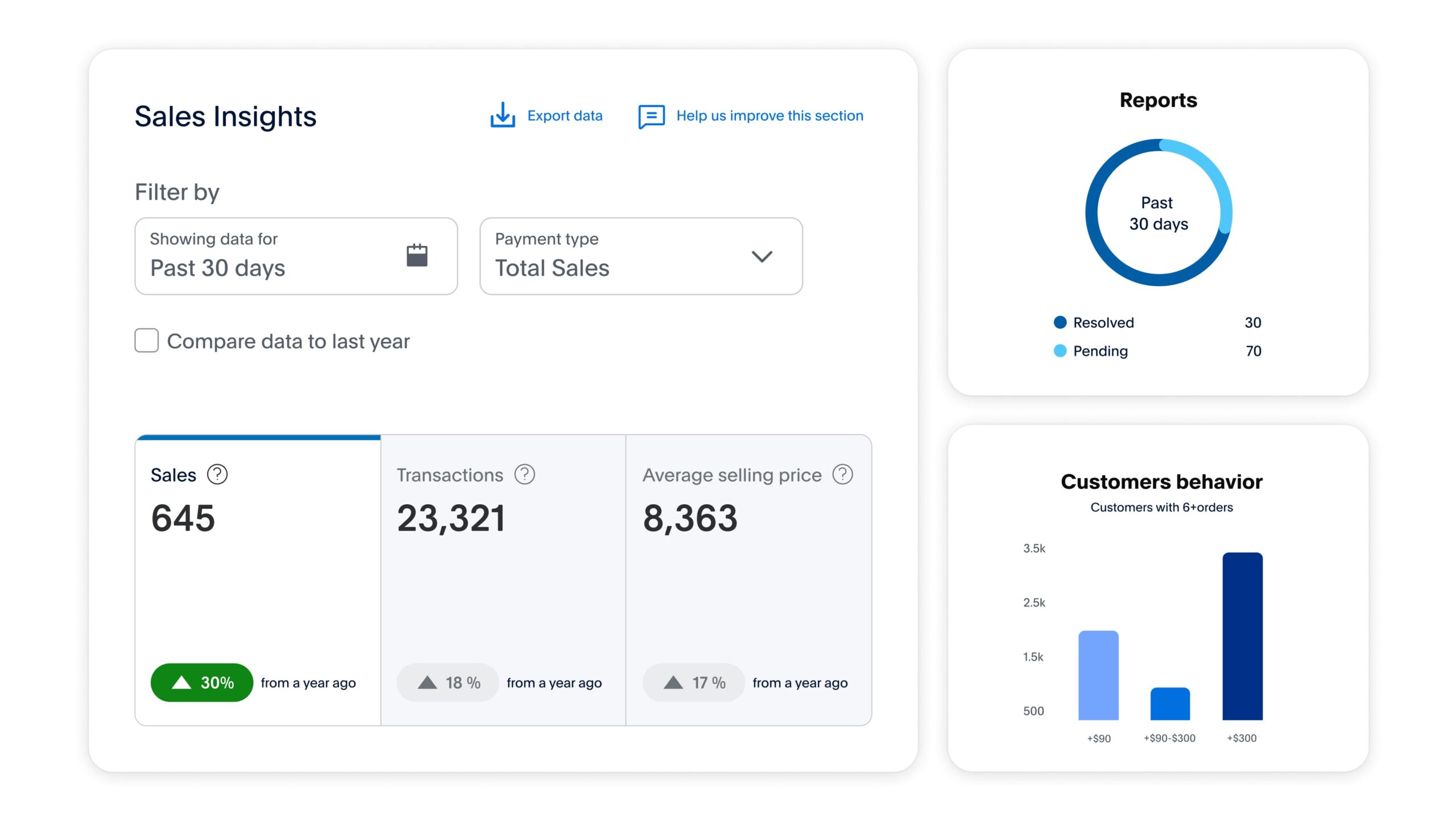Click the Export data download icon

tap(502, 116)
